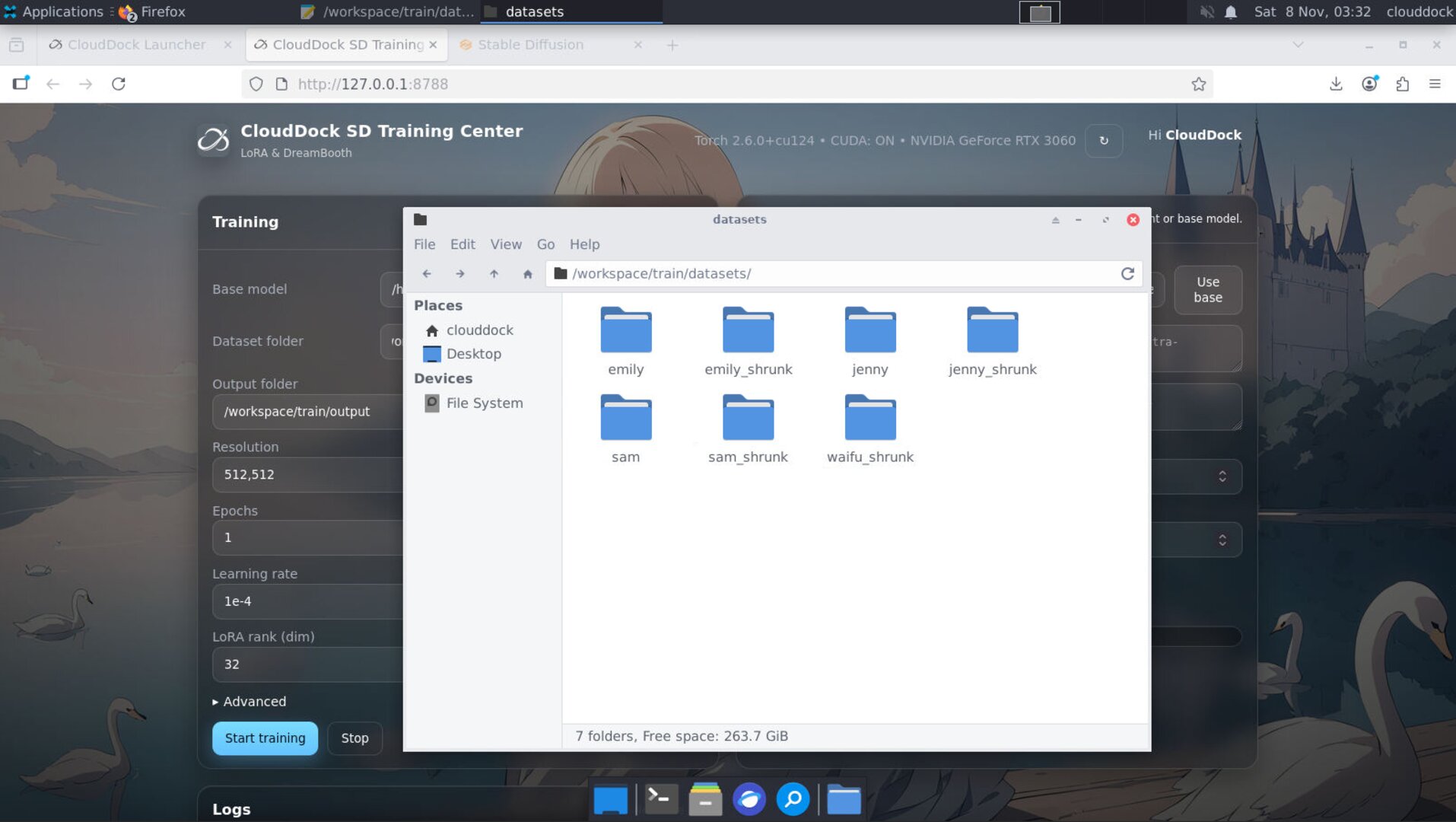Navigate up one directory in the file manager
1456x822 pixels.
[x=493, y=274]
